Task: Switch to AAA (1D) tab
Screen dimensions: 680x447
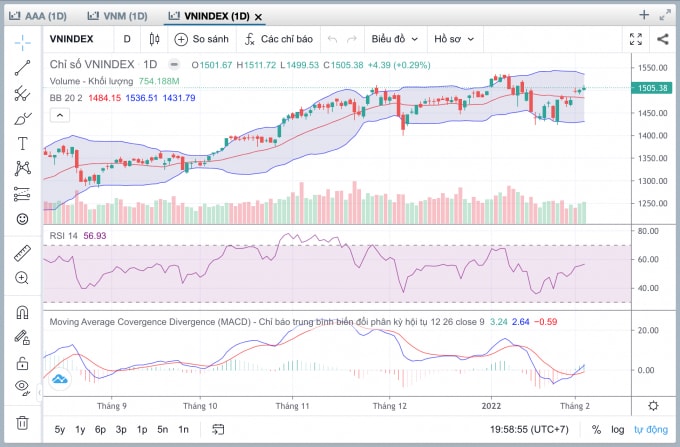Action: [x=38, y=16]
